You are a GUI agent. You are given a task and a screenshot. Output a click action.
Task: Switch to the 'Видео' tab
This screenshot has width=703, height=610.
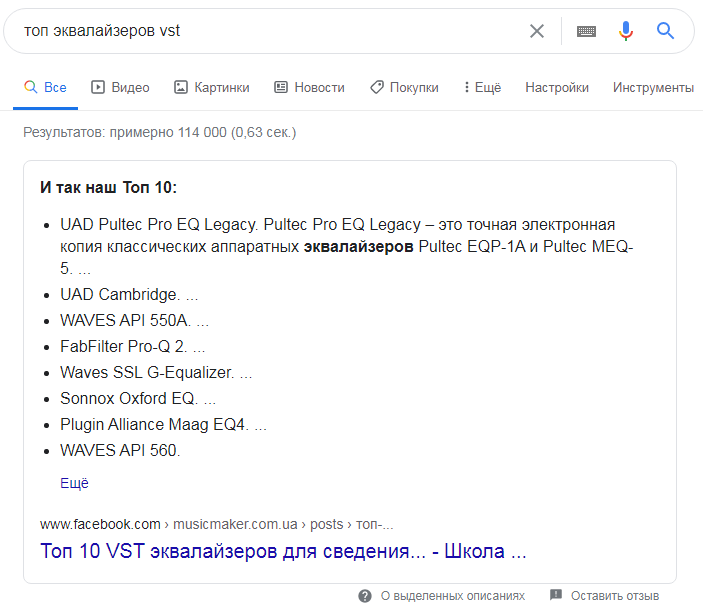coord(120,87)
